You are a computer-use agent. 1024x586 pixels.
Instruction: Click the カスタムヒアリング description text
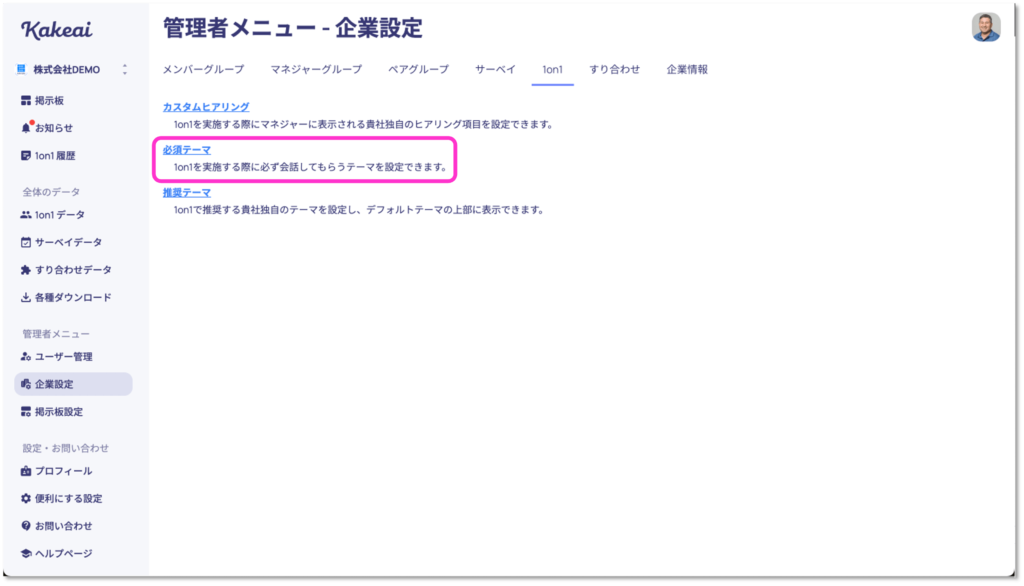click(363, 124)
